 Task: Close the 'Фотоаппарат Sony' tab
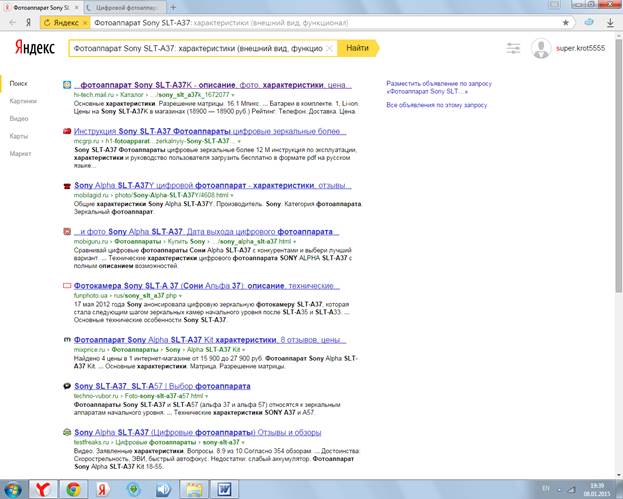[x=76, y=7]
